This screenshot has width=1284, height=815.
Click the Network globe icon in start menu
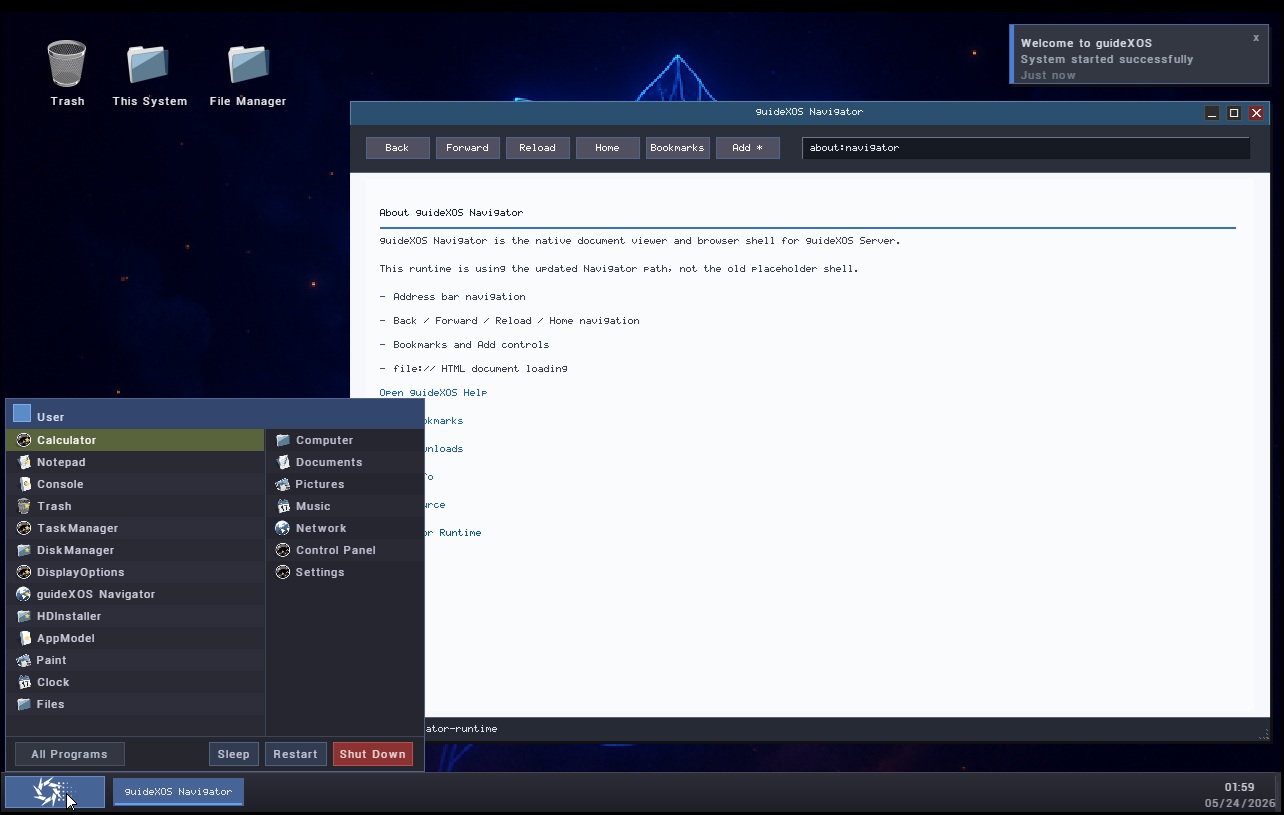pos(283,528)
